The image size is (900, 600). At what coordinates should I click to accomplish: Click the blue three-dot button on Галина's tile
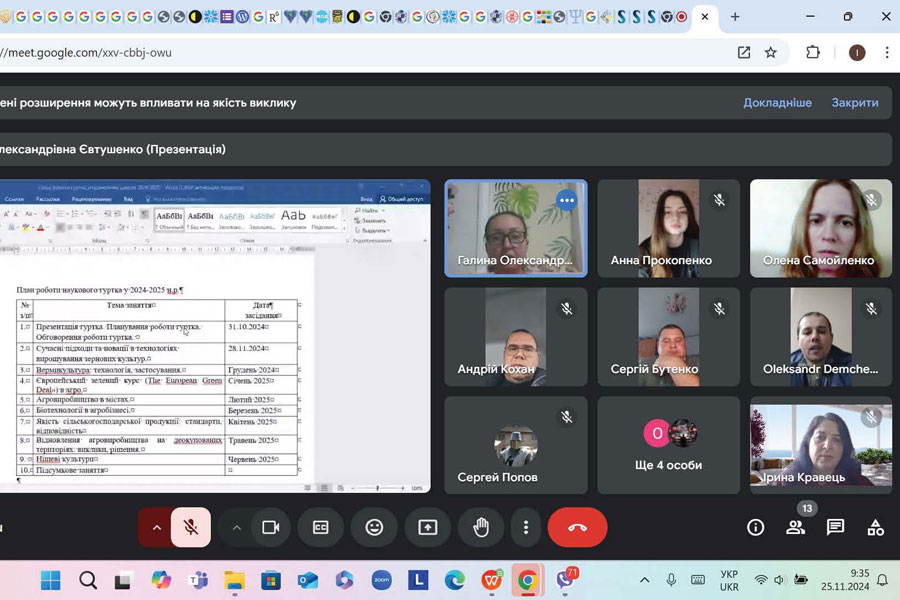click(567, 200)
